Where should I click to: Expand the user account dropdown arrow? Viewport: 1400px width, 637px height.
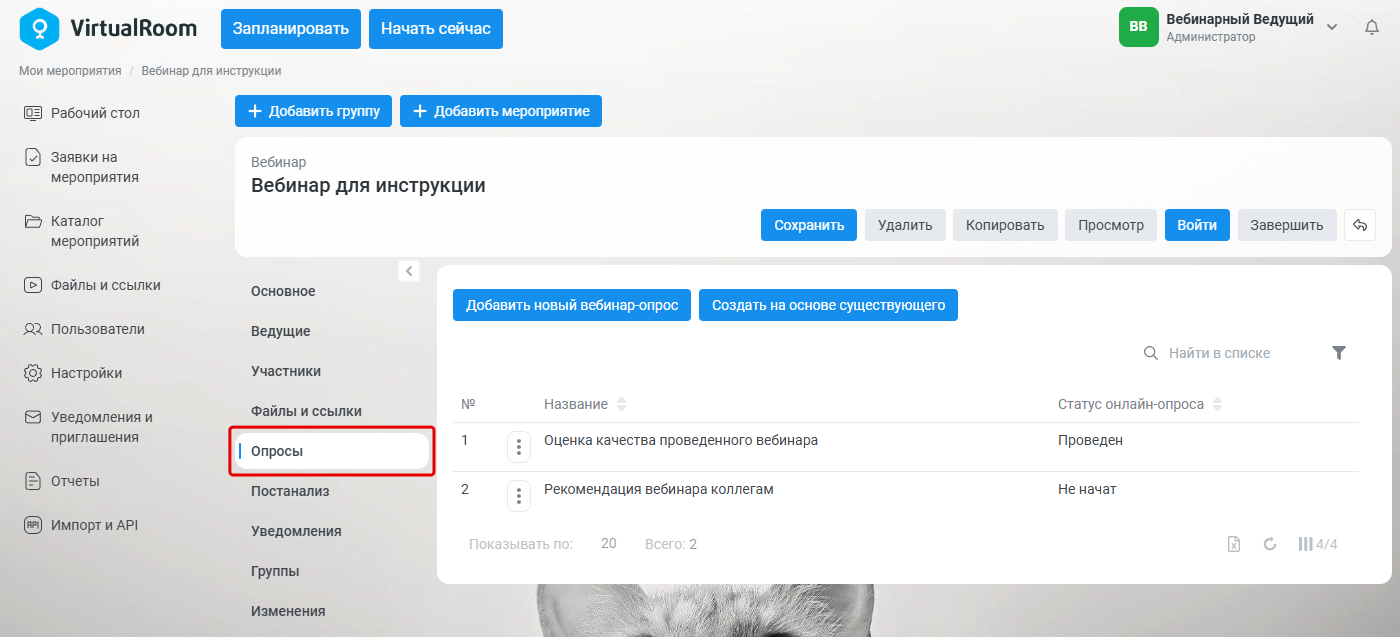1332,27
